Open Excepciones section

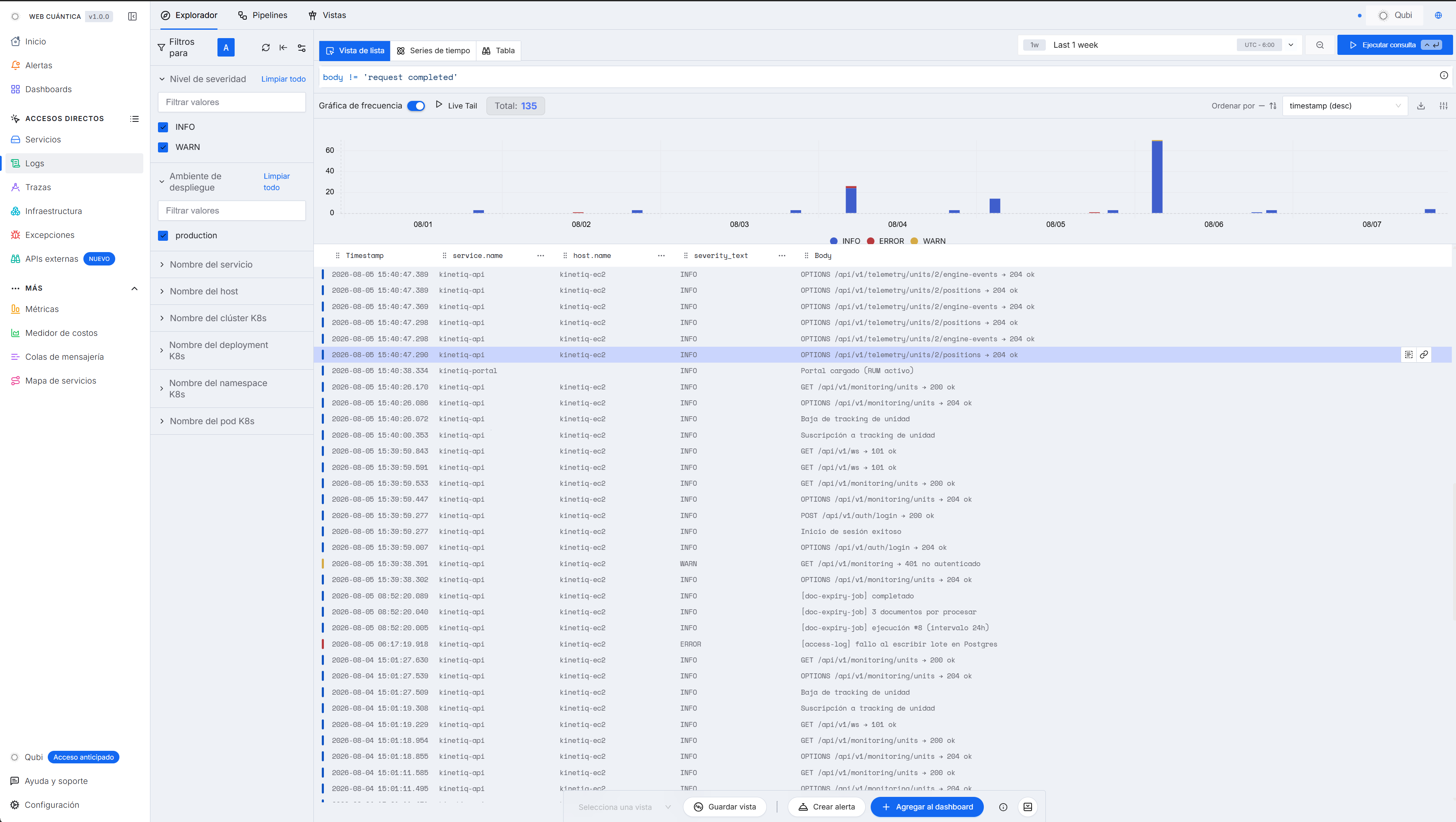[x=50, y=235]
